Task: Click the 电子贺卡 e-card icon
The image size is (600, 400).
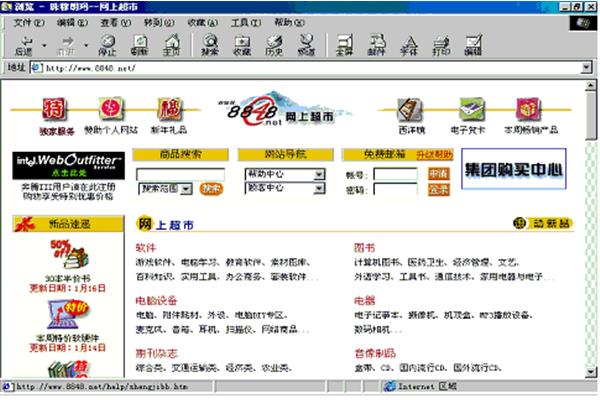Action: pos(471,114)
